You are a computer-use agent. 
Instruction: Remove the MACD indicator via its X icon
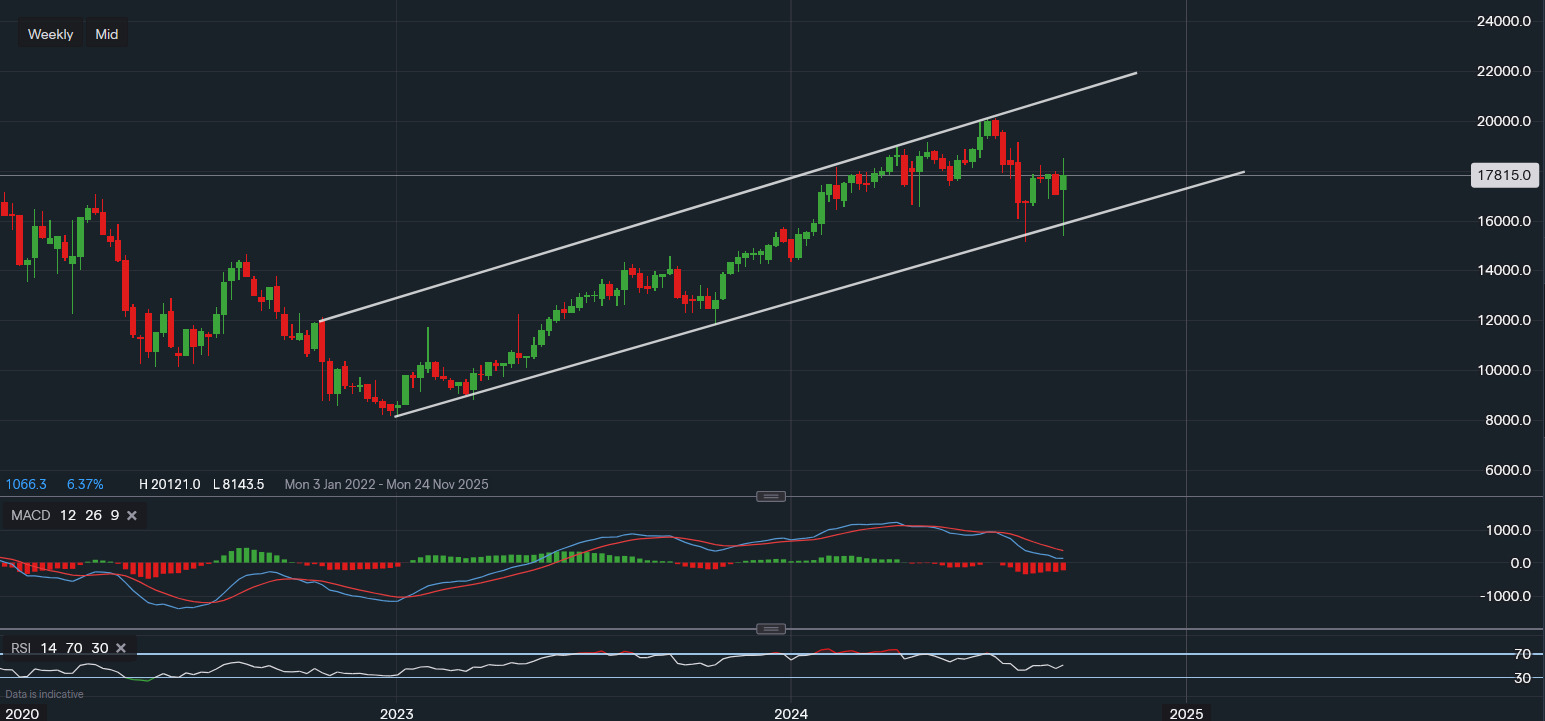pos(131,515)
